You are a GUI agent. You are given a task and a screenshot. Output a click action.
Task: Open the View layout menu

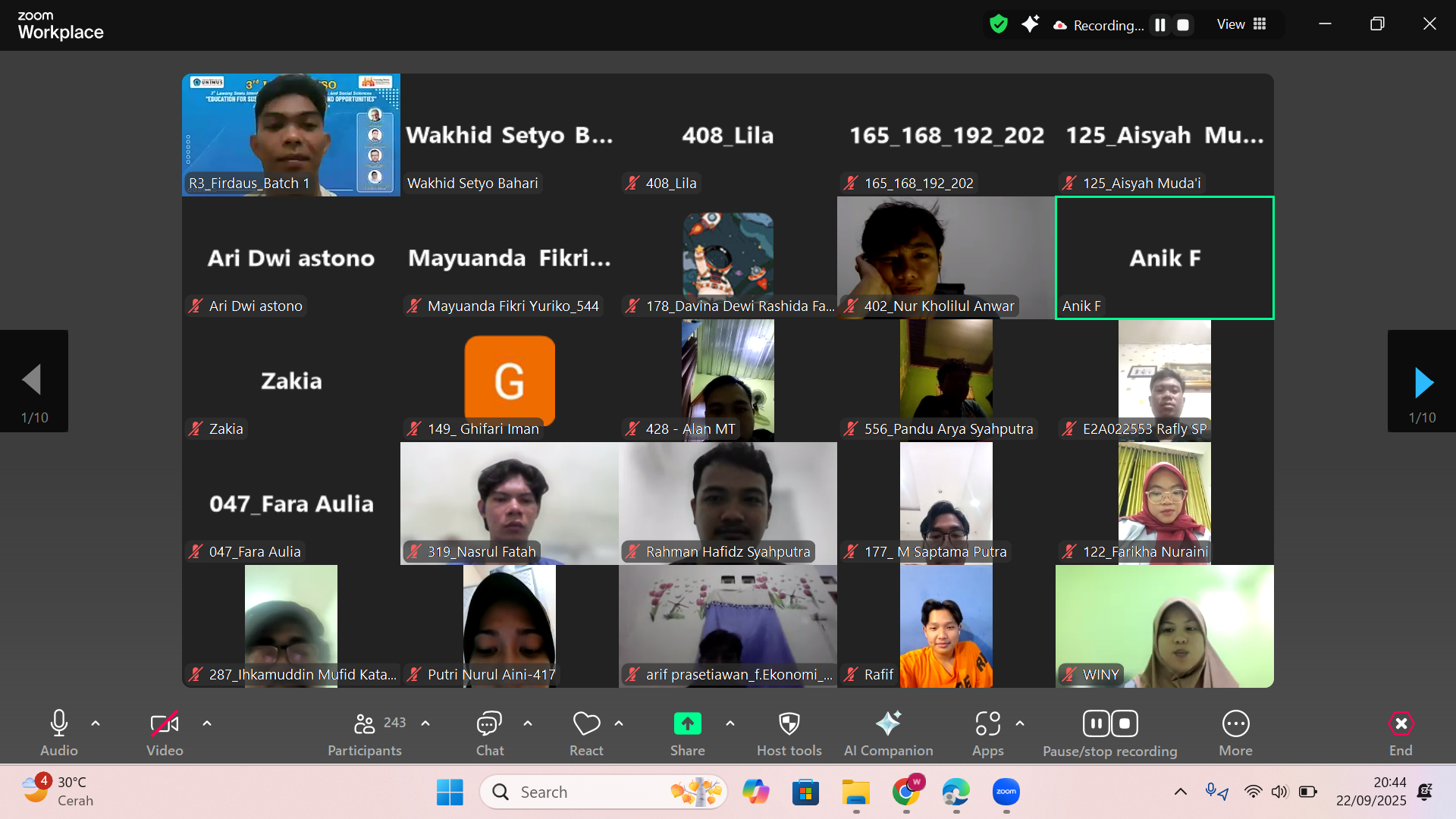(x=1241, y=24)
